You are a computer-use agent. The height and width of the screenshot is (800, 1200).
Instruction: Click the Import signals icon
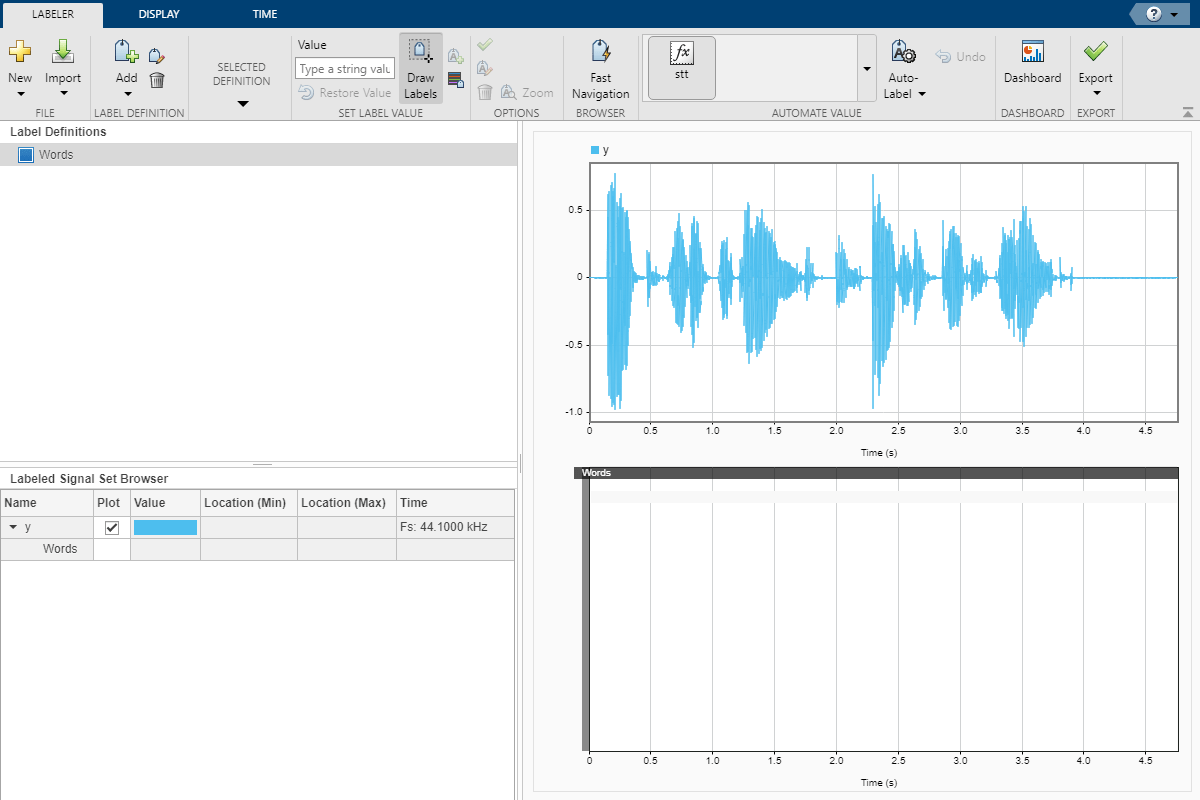(63, 53)
